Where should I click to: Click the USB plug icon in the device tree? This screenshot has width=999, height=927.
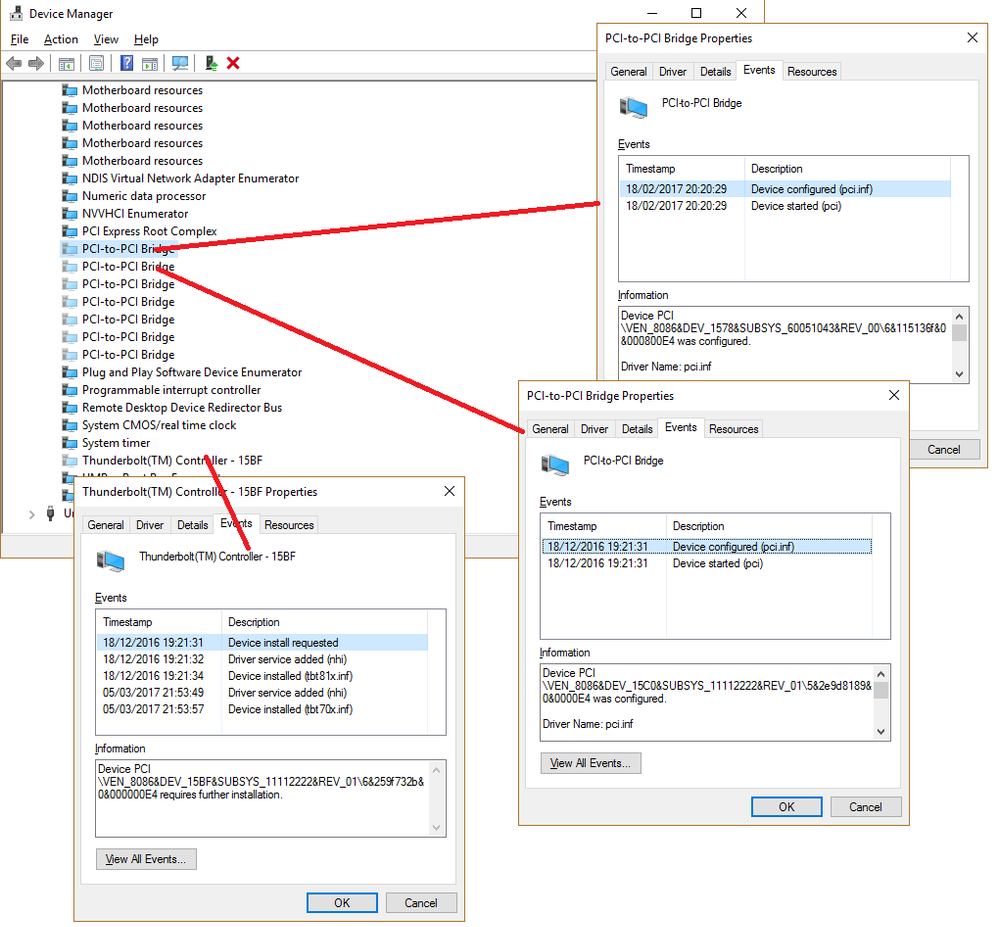coord(50,514)
